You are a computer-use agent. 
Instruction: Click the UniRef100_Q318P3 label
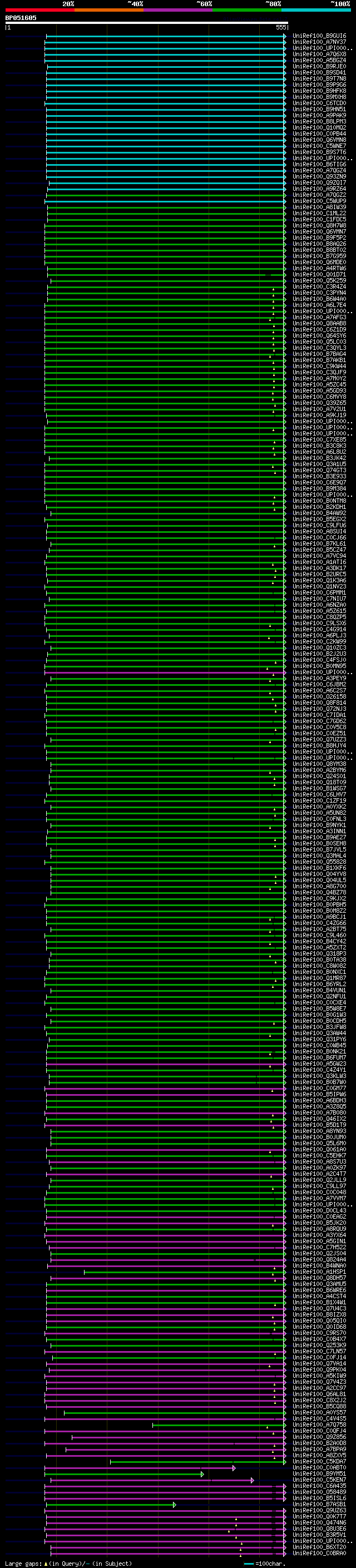pyautogui.click(x=319, y=953)
